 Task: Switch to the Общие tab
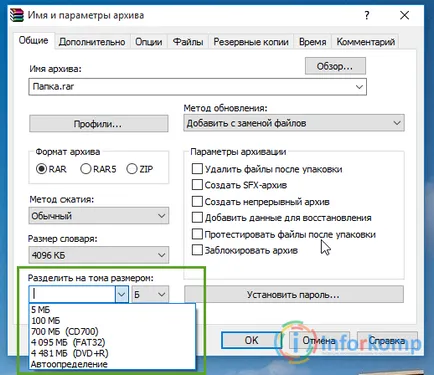(33, 41)
